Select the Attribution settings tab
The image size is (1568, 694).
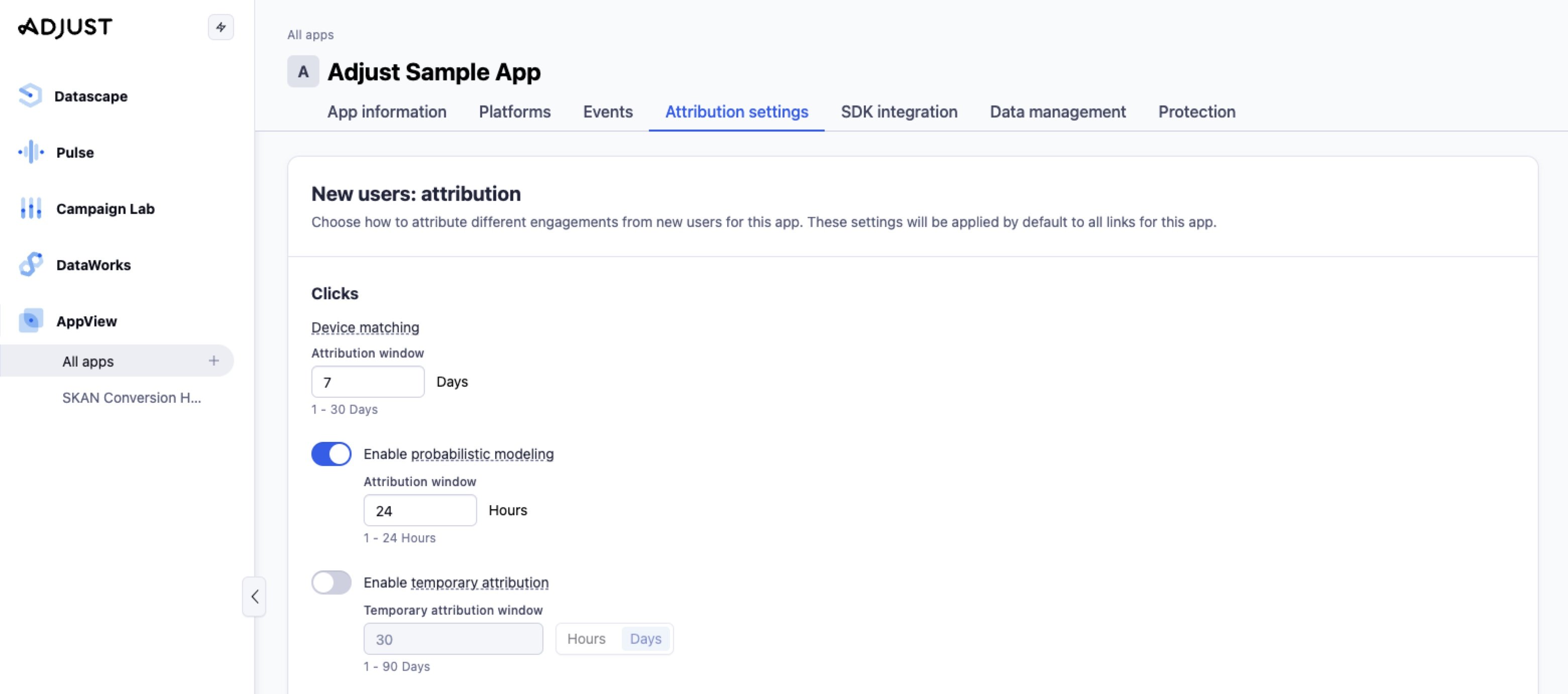(x=736, y=111)
